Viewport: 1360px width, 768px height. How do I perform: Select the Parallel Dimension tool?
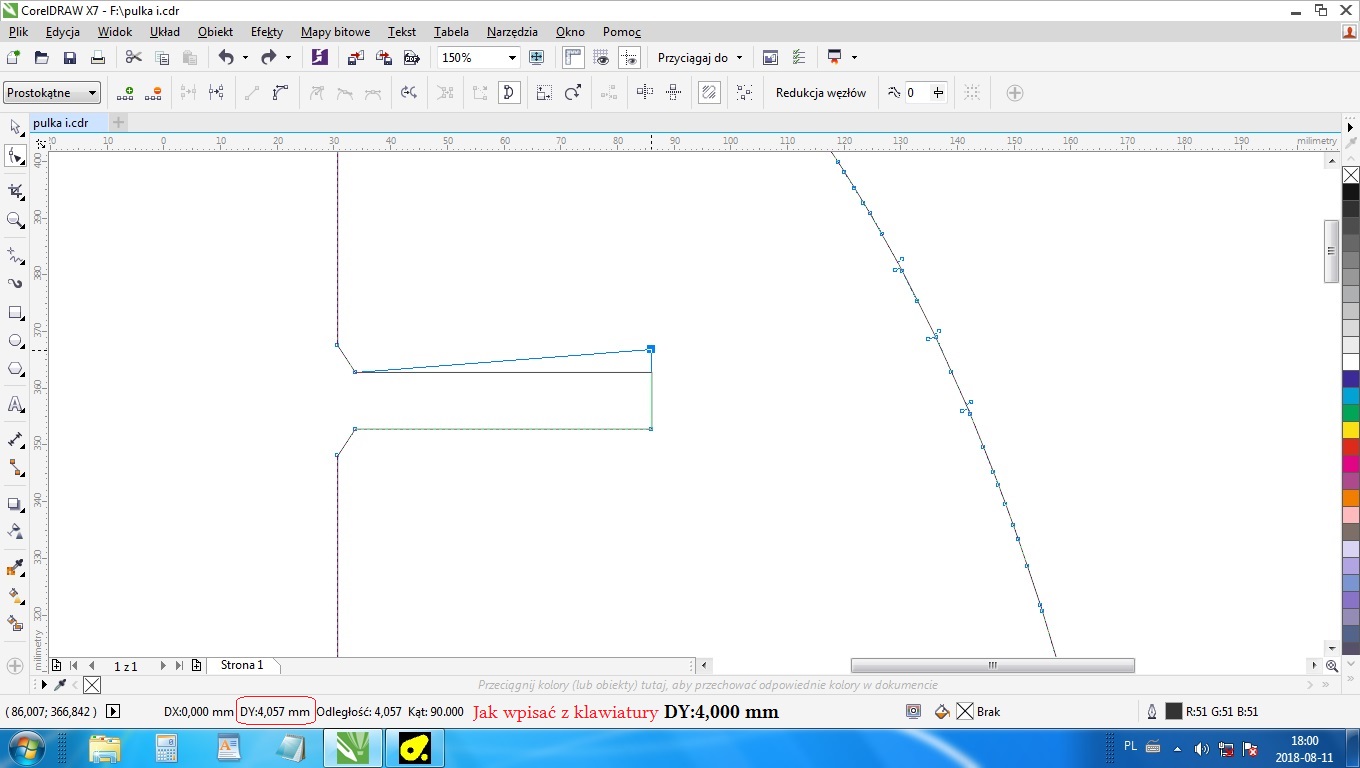pyautogui.click(x=15, y=439)
